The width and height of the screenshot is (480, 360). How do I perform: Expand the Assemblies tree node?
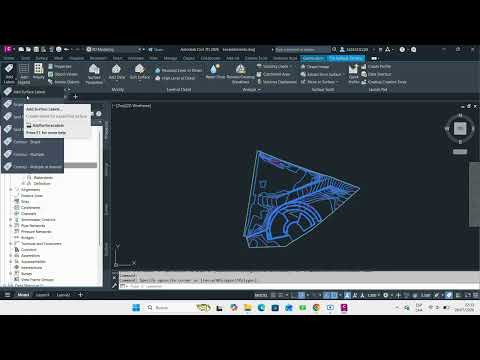pyautogui.click(x=11, y=256)
